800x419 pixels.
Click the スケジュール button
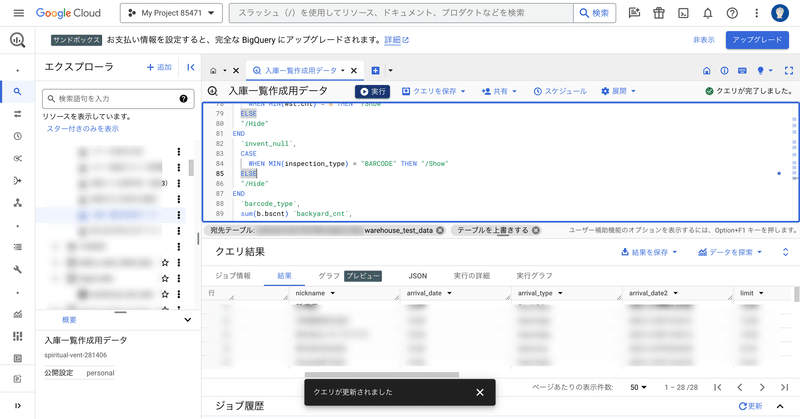pos(560,91)
